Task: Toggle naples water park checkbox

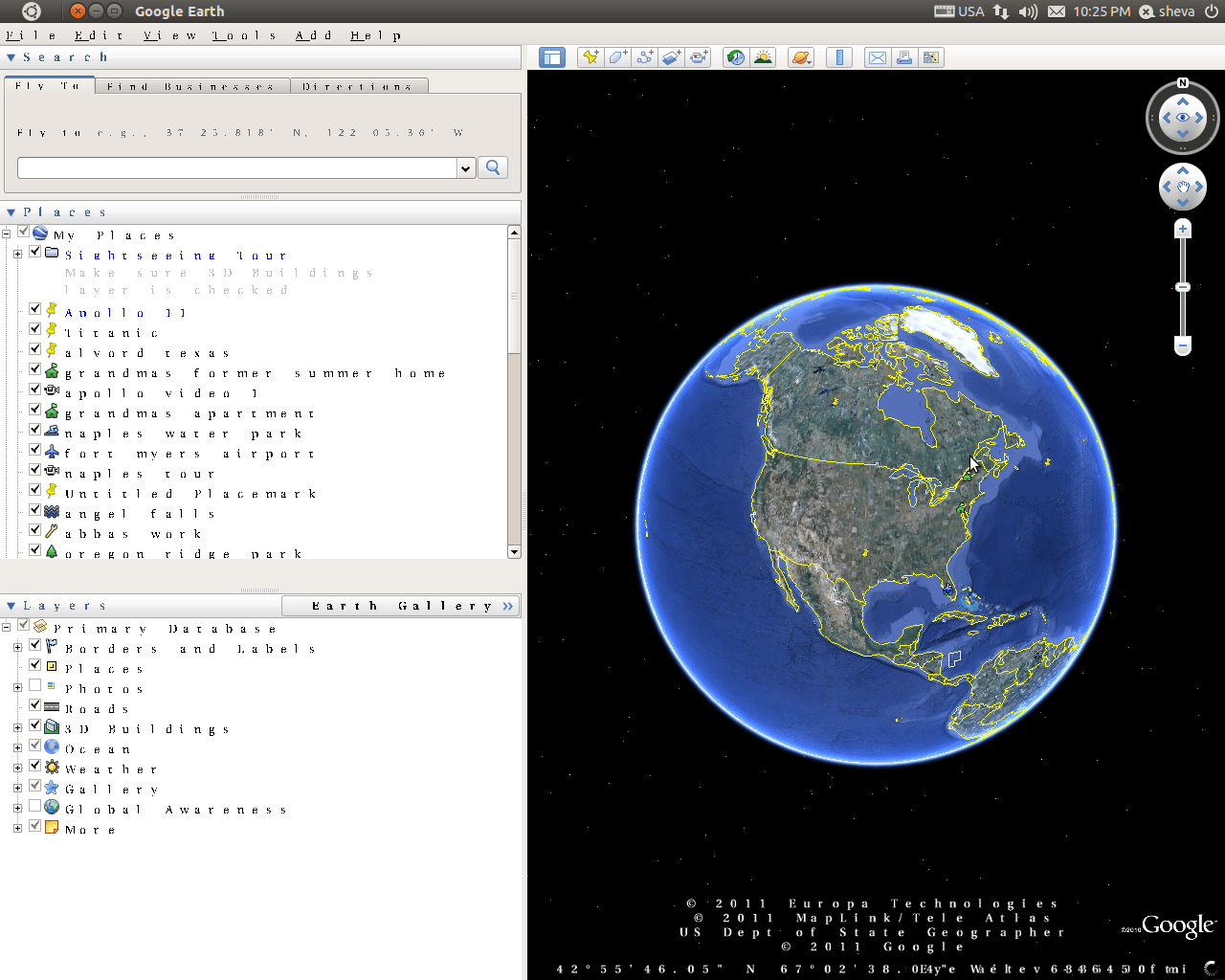Action: click(x=35, y=430)
